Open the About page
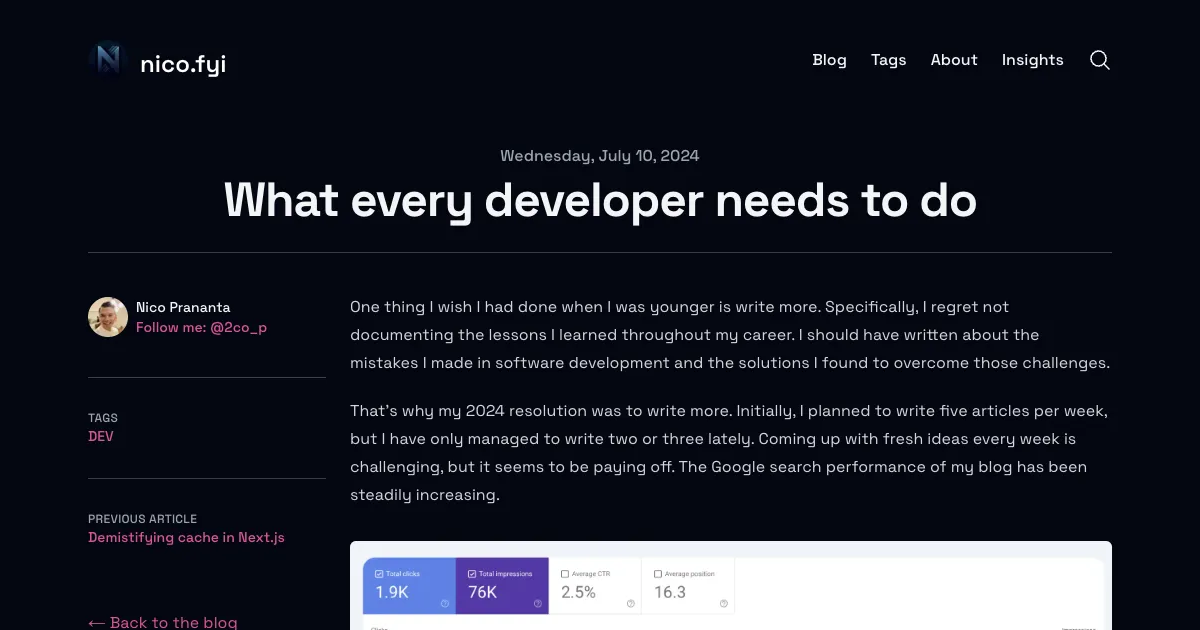Screen dimensions: 1200x630 click(x=953, y=60)
